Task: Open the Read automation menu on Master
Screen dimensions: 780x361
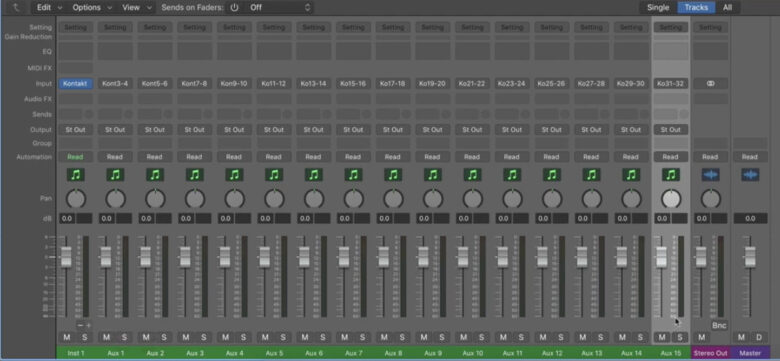Action: coord(750,157)
